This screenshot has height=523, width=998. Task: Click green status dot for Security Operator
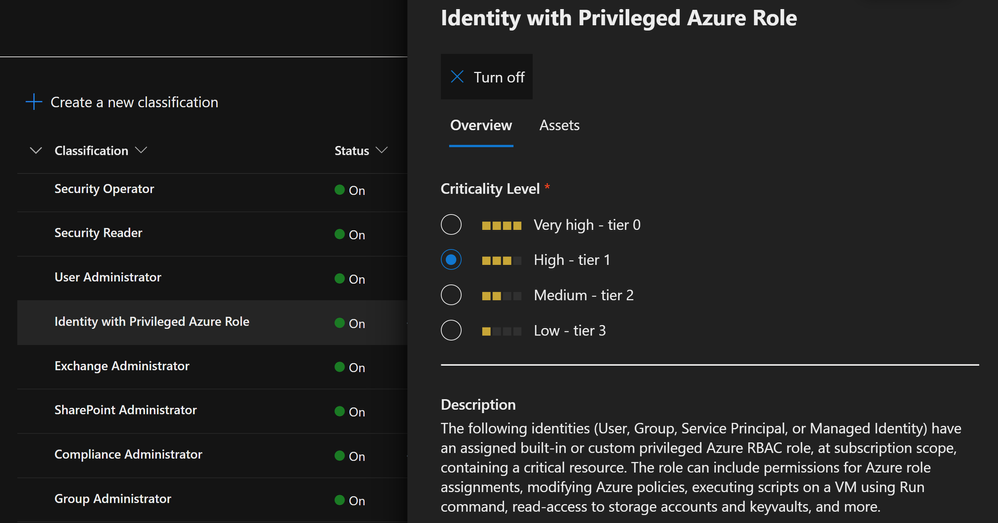pos(340,190)
